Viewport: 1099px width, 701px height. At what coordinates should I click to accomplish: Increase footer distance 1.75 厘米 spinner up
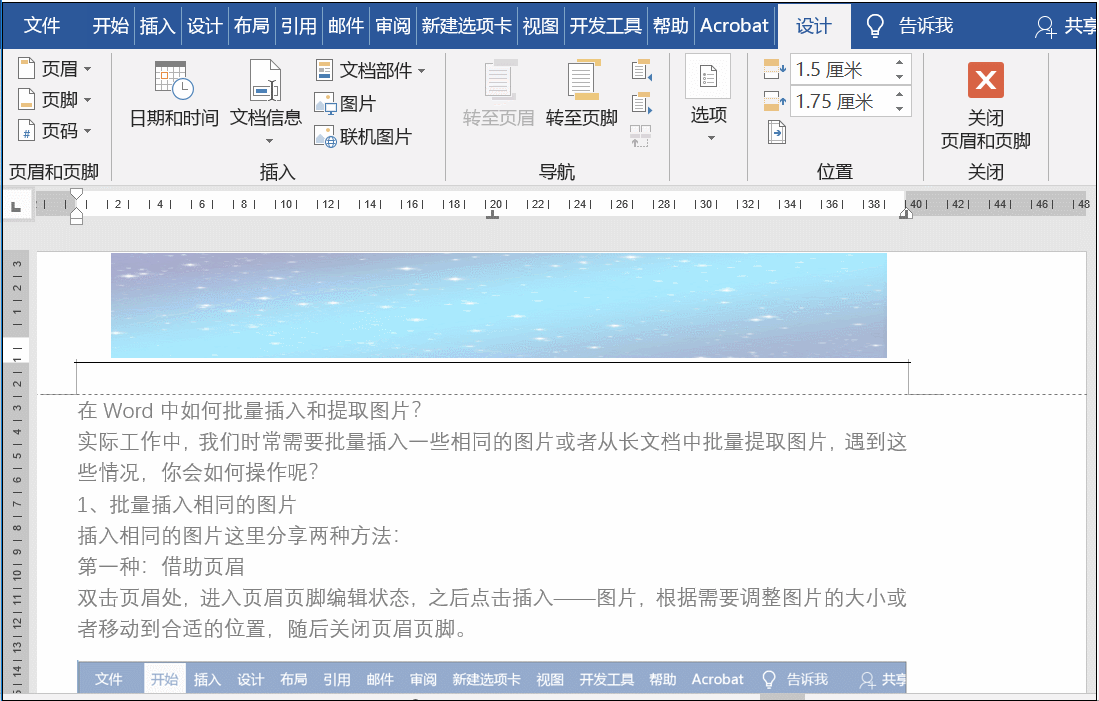tap(899, 95)
